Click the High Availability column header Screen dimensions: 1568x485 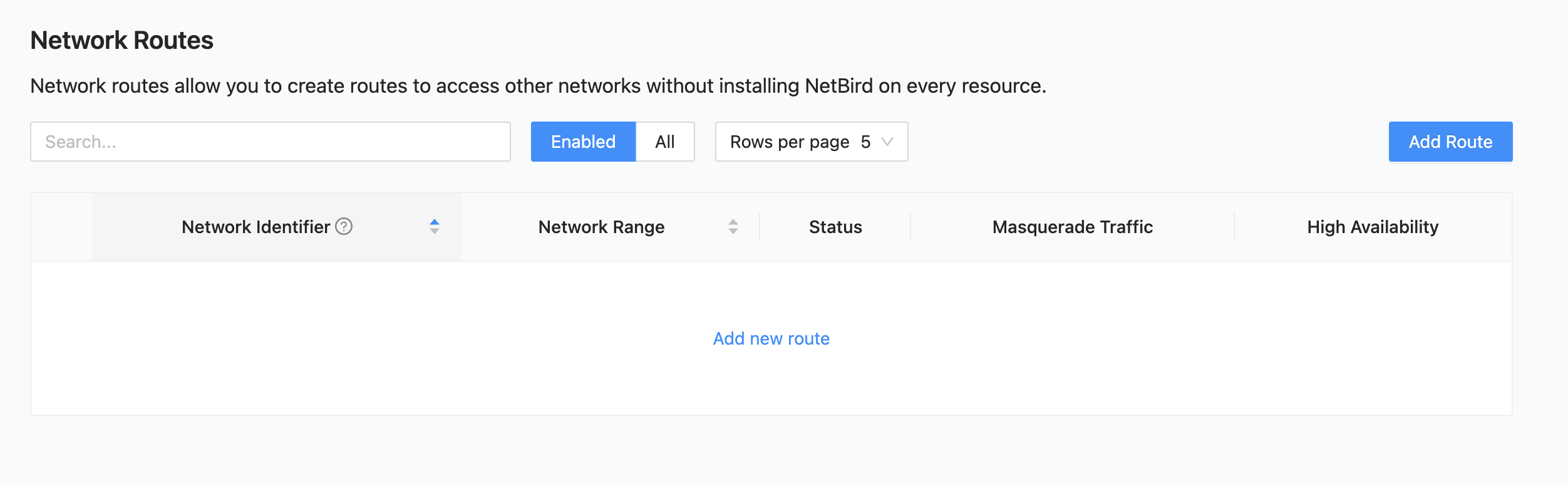[x=1373, y=227]
